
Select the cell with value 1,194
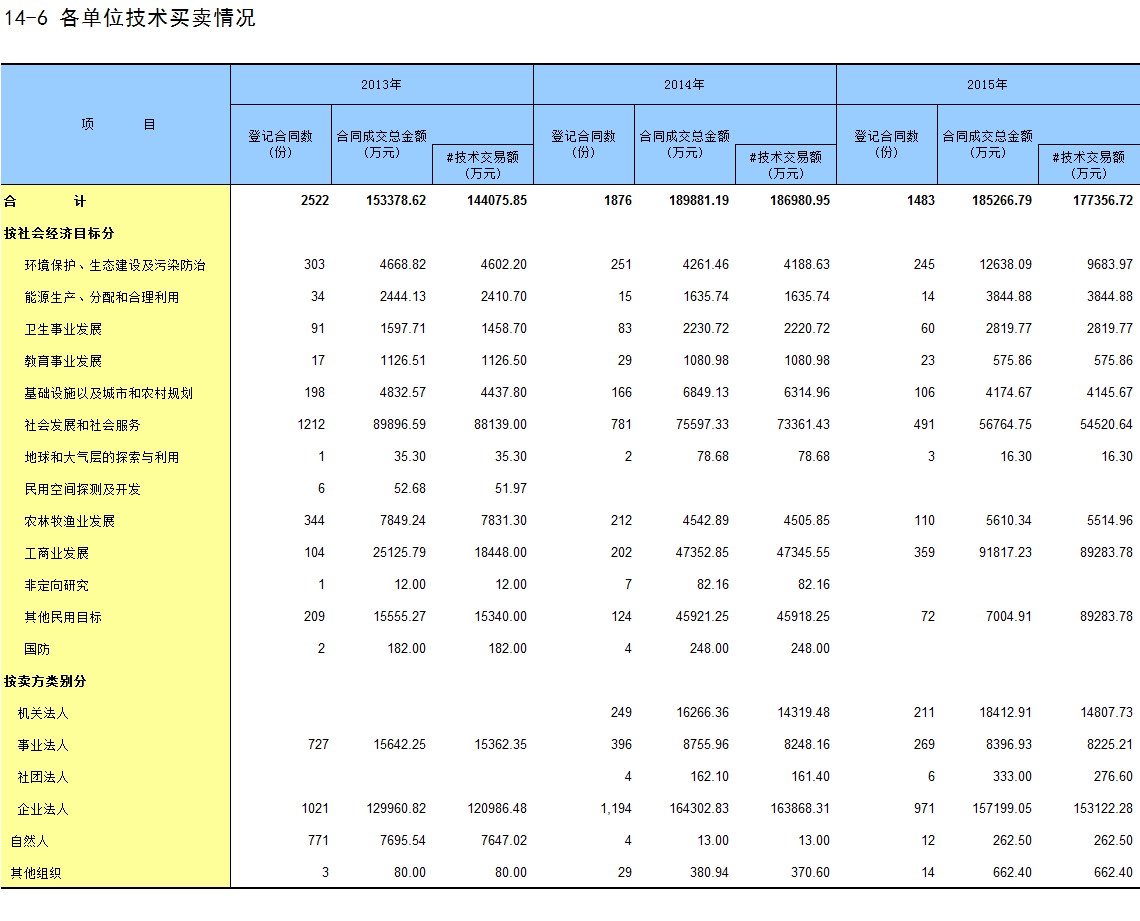point(616,809)
